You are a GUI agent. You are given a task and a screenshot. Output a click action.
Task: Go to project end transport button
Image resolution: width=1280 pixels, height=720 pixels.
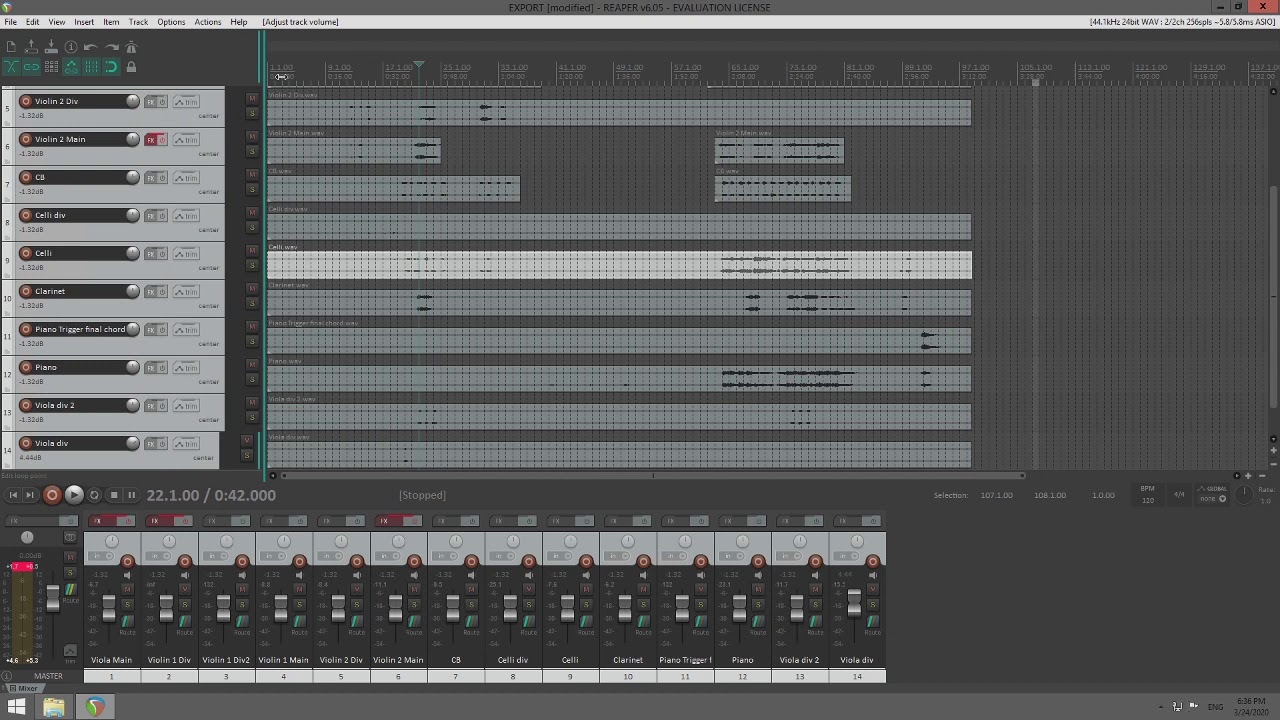point(30,495)
